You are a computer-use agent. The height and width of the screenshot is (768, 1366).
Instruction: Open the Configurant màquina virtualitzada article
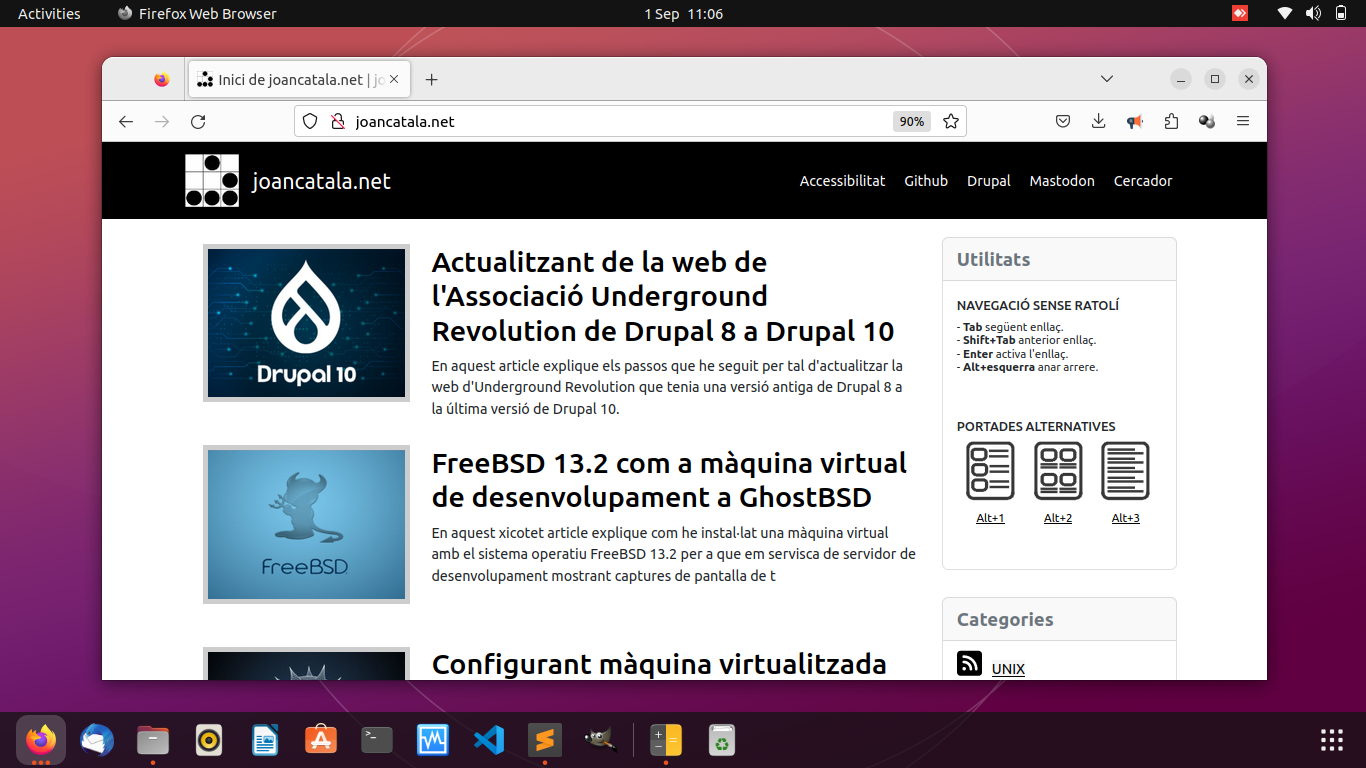point(659,664)
